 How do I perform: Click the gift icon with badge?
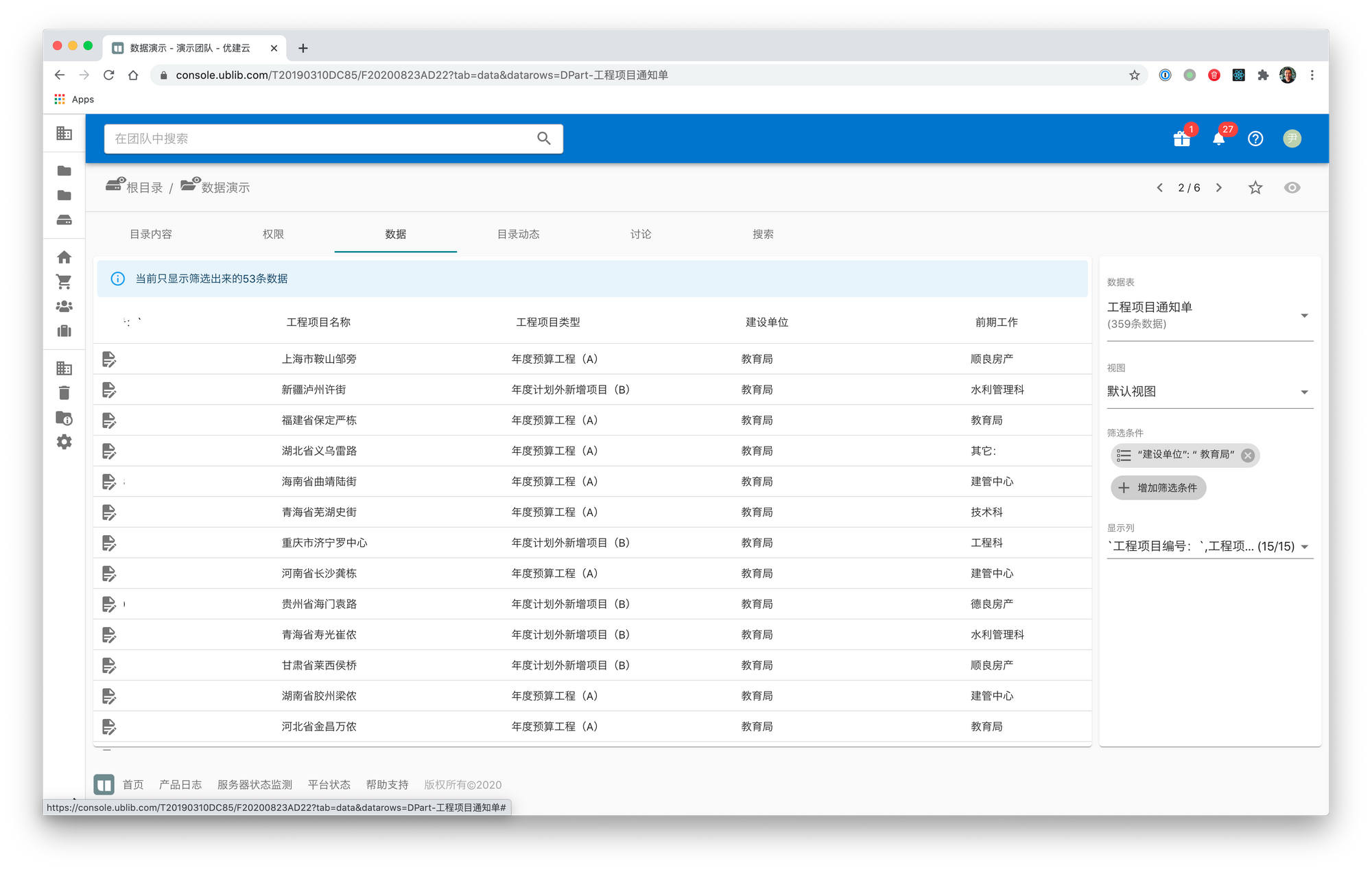pyautogui.click(x=1181, y=139)
